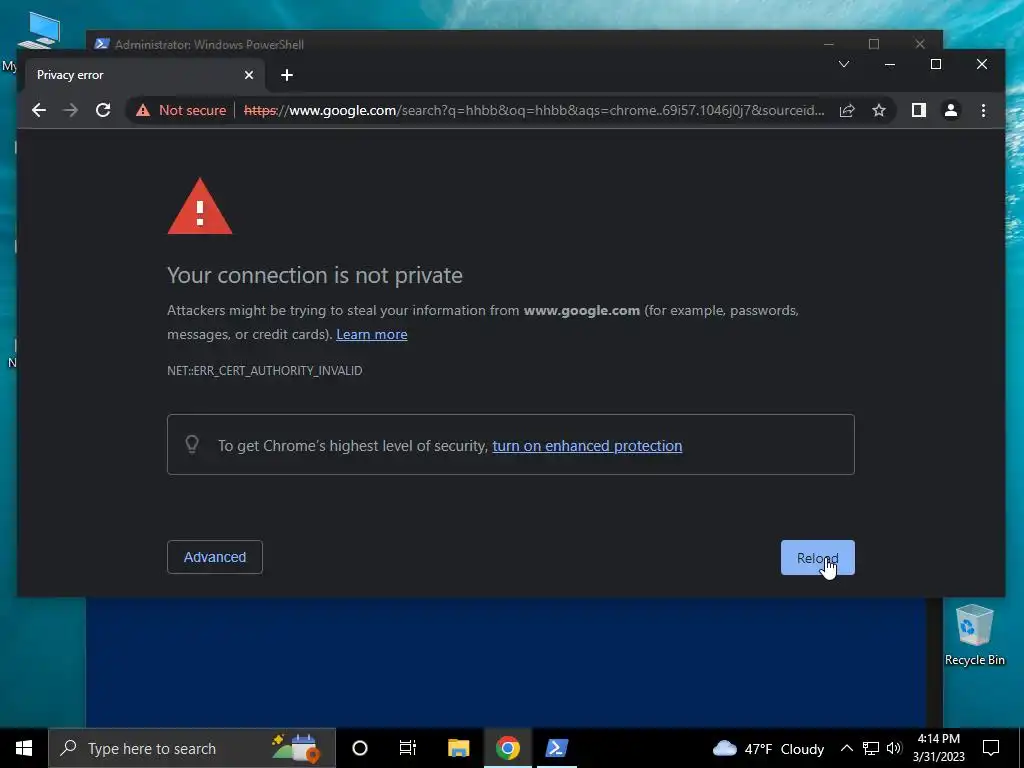Close the Privacy error tab
Image resolution: width=1024 pixels, height=768 pixels.
point(249,75)
